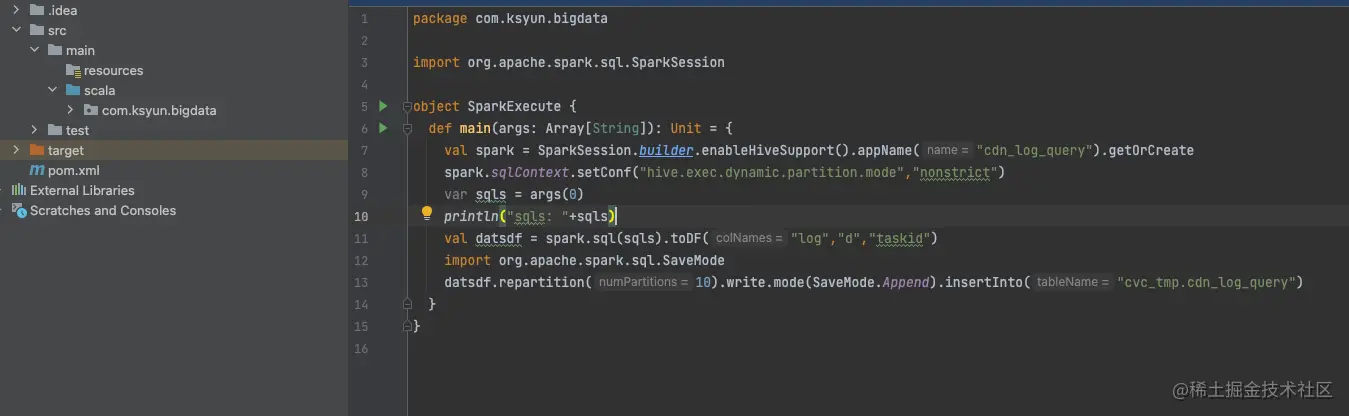
Task: Collapse the scala folder chevron
Action: pyautogui.click(x=52, y=90)
